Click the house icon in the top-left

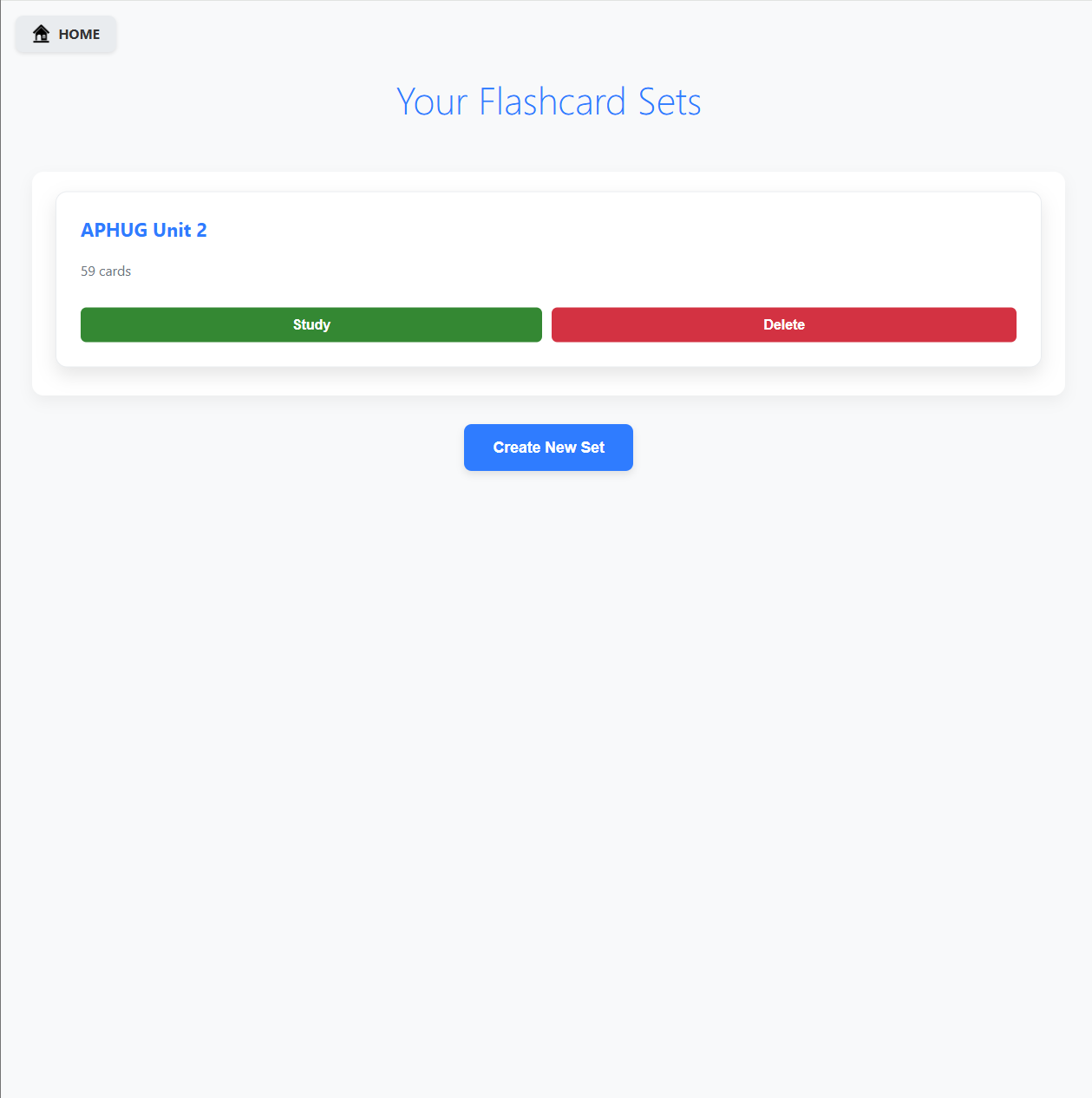coord(41,34)
